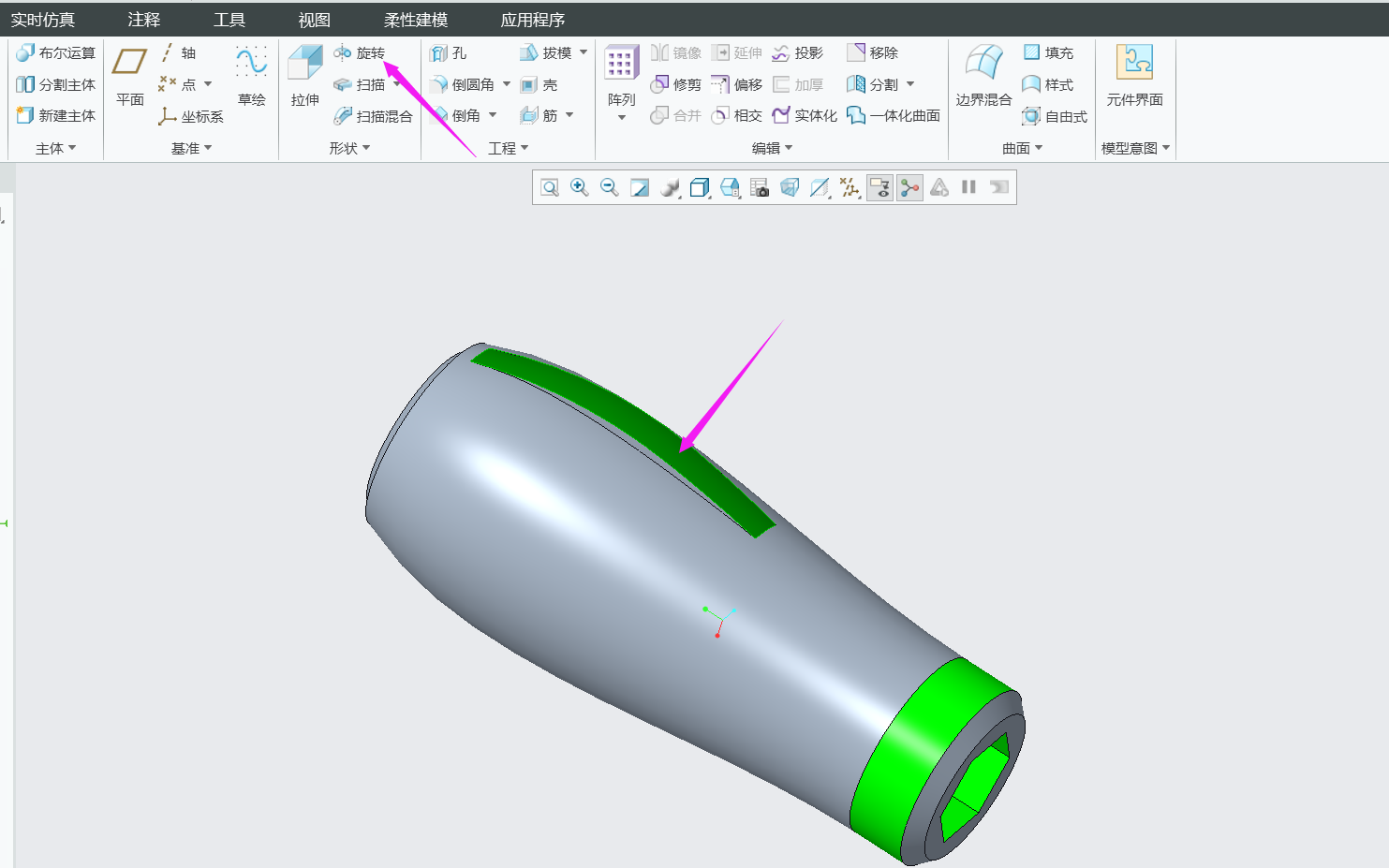1389x868 pixels.
Task: Switch to the 注释 tab
Action: [x=144, y=20]
